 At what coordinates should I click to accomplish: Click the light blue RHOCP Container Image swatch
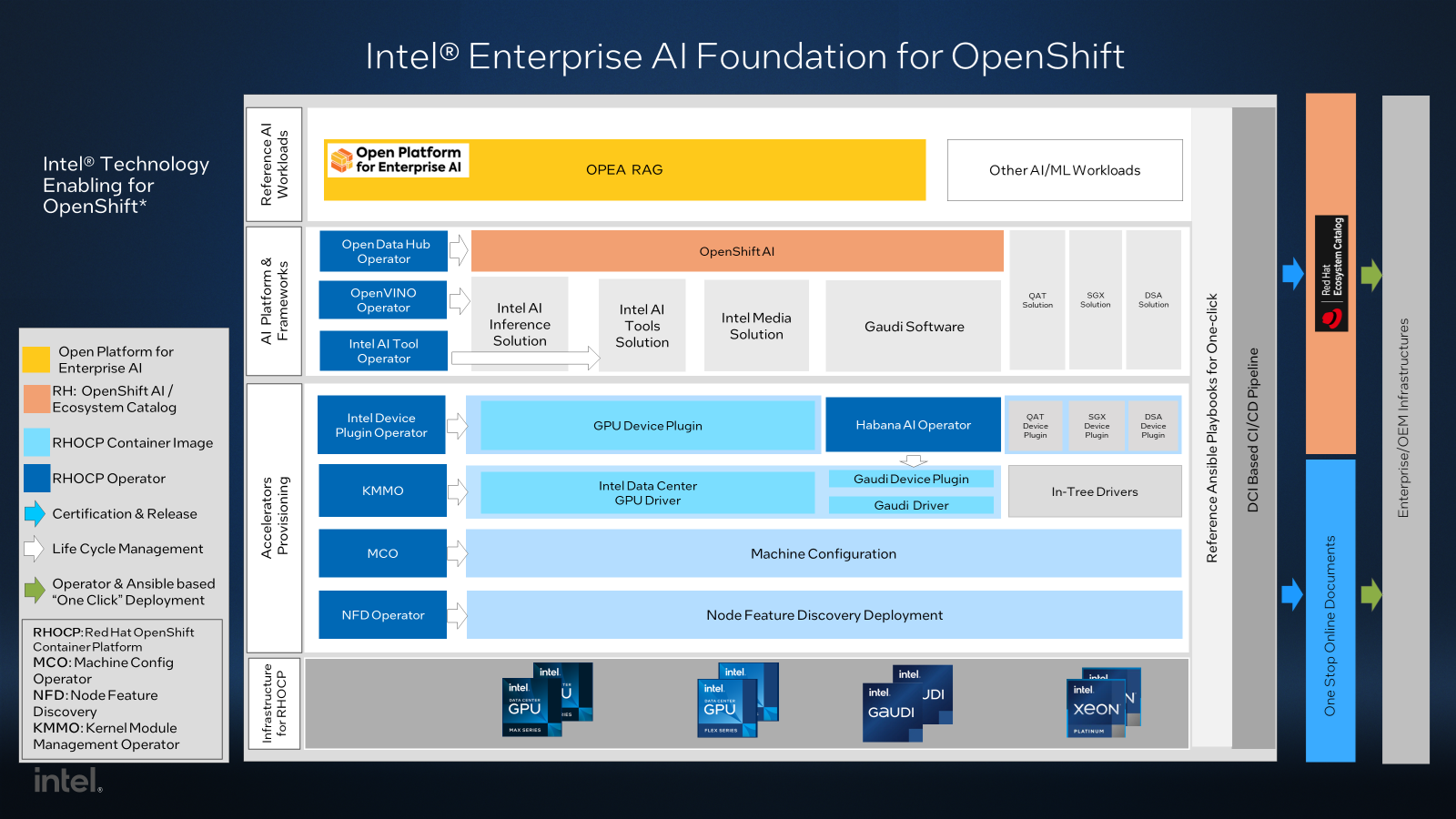(36, 442)
